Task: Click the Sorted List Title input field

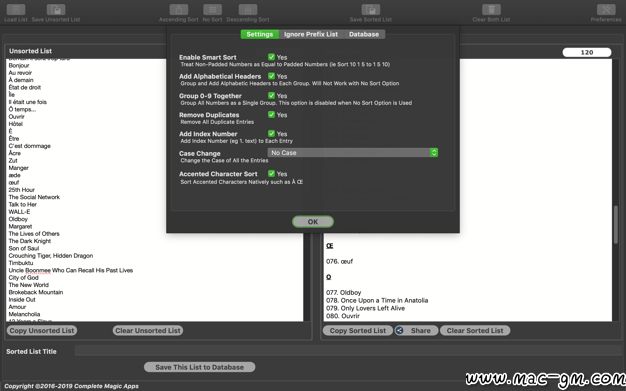Action: (348, 351)
